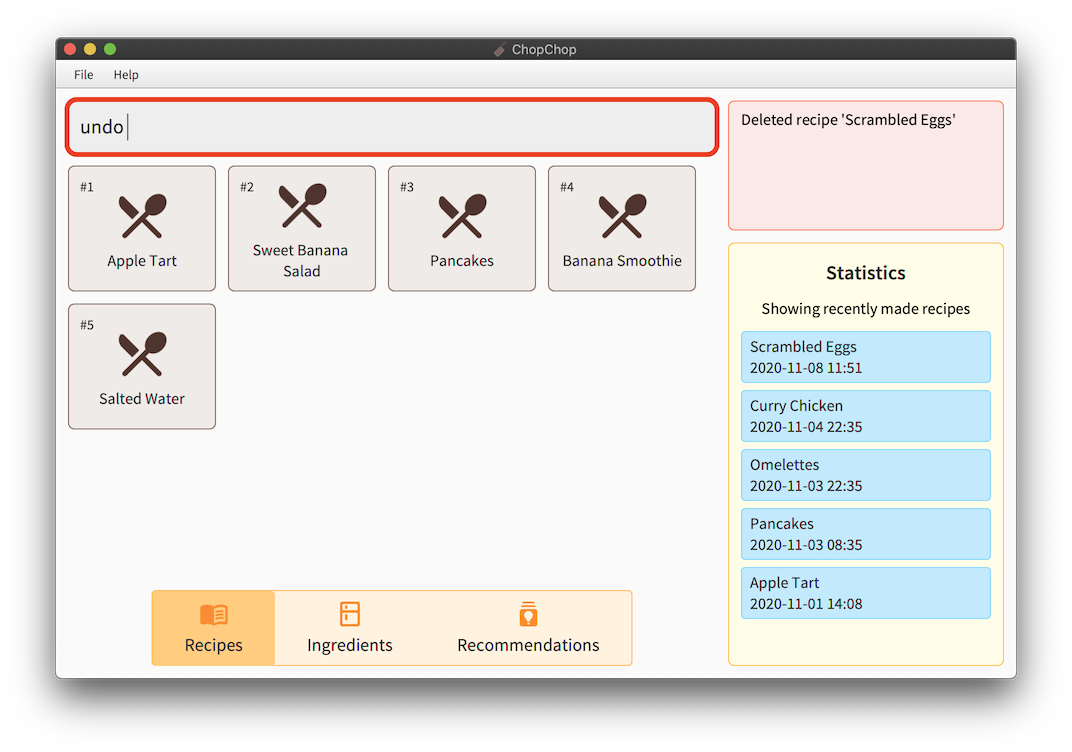Close the ChopChop window with red button
This screenshot has height=752, width=1072.
70,49
